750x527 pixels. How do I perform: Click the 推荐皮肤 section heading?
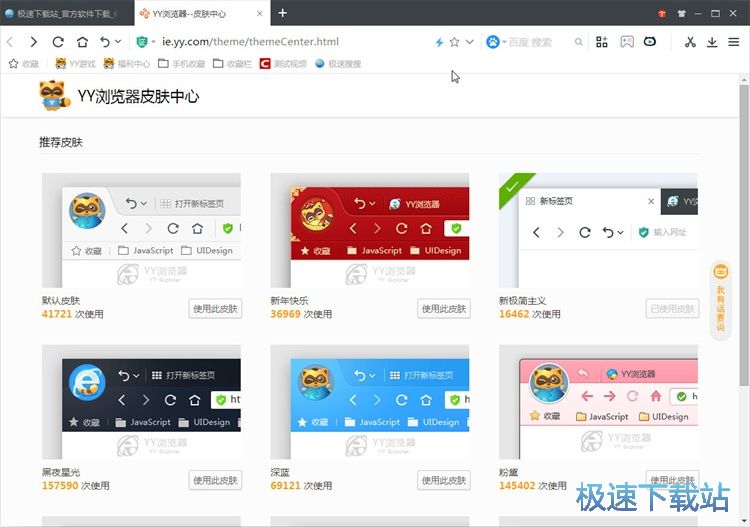(x=61, y=143)
